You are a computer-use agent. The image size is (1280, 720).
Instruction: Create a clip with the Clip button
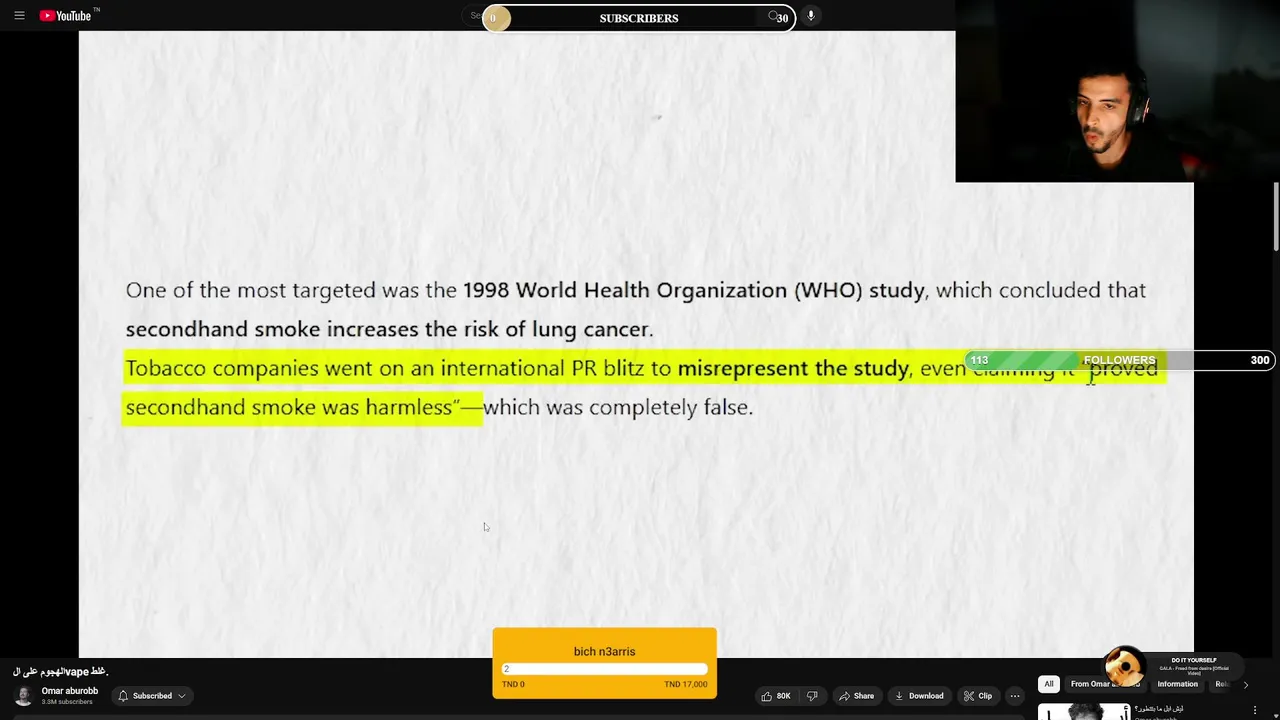click(x=977, y=696)
